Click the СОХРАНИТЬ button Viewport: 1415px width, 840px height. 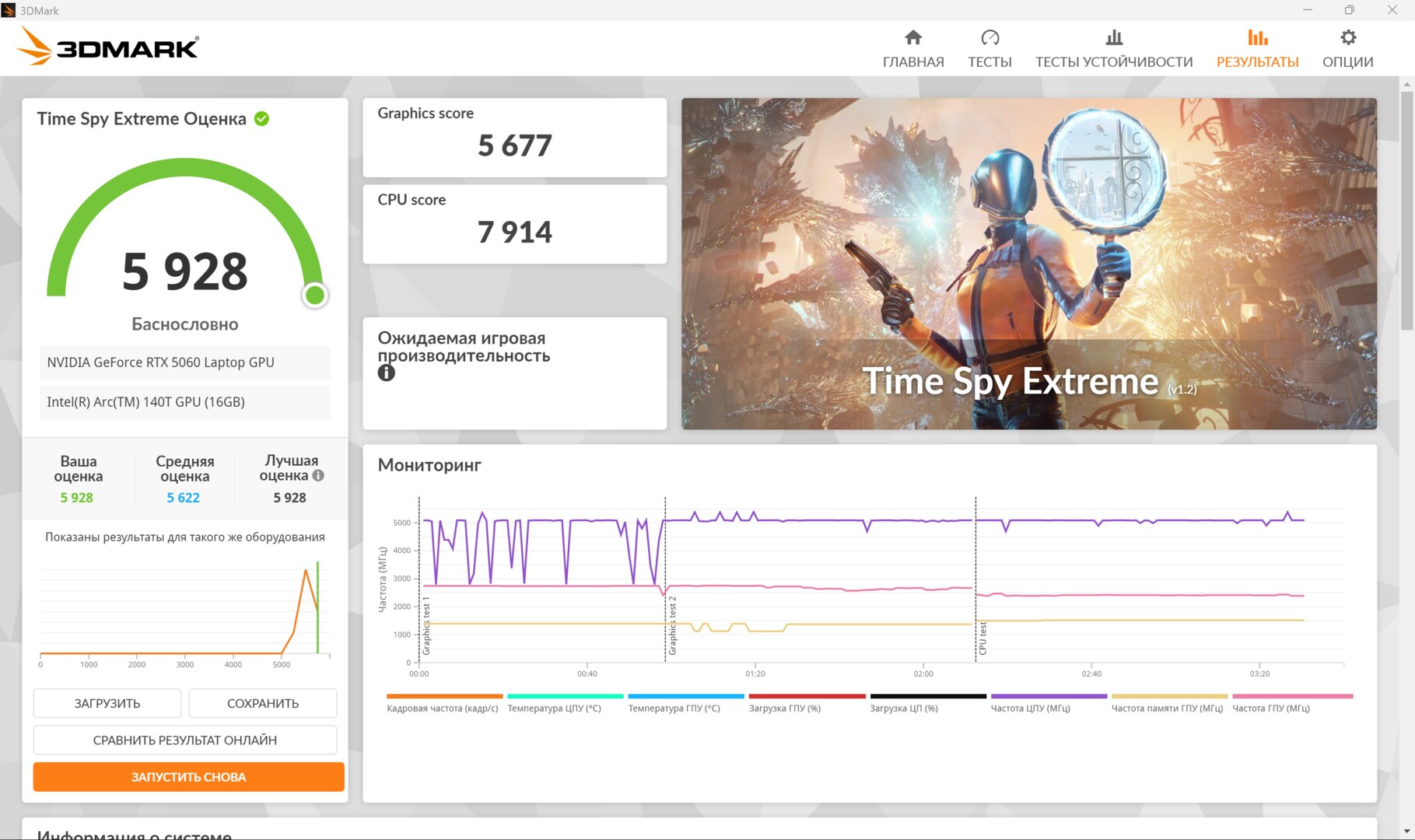tap(263, 703)
